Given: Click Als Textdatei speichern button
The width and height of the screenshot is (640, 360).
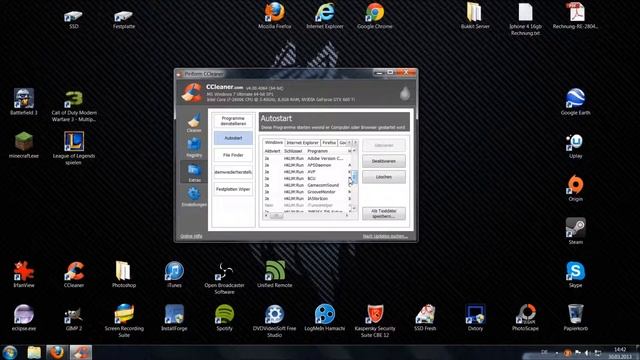Looking at the screenshot, I should (x=384, y=213).
